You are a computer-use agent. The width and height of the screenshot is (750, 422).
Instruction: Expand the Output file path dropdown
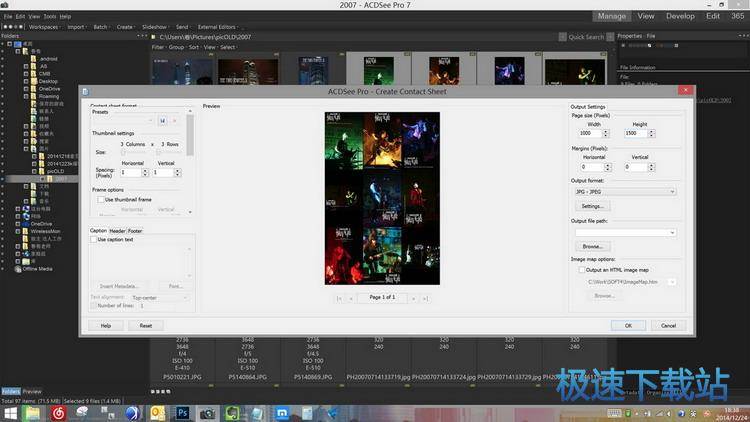tap(672, 232)
